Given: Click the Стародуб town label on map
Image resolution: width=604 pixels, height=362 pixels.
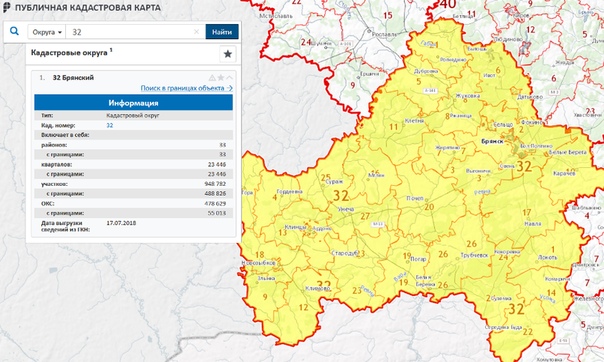Looking at the screenshot, I should click(344, 253).
